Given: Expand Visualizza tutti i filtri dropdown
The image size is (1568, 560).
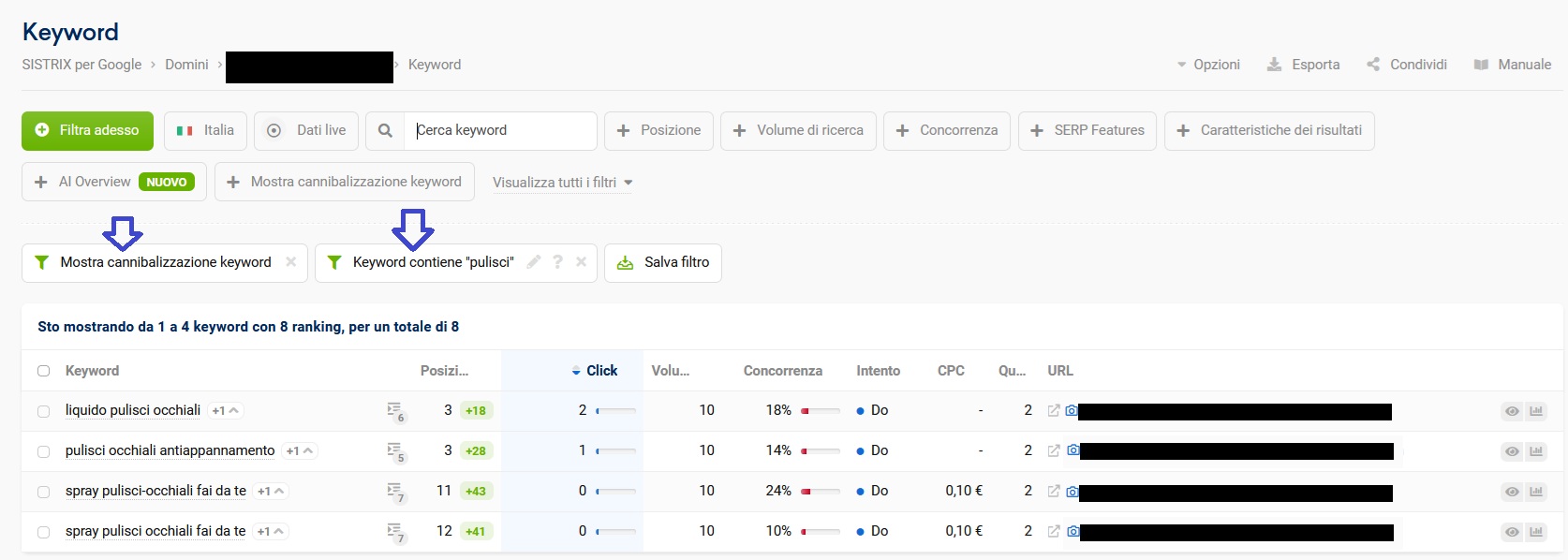Looking at the screenshot, I should (x=562, y=183).
